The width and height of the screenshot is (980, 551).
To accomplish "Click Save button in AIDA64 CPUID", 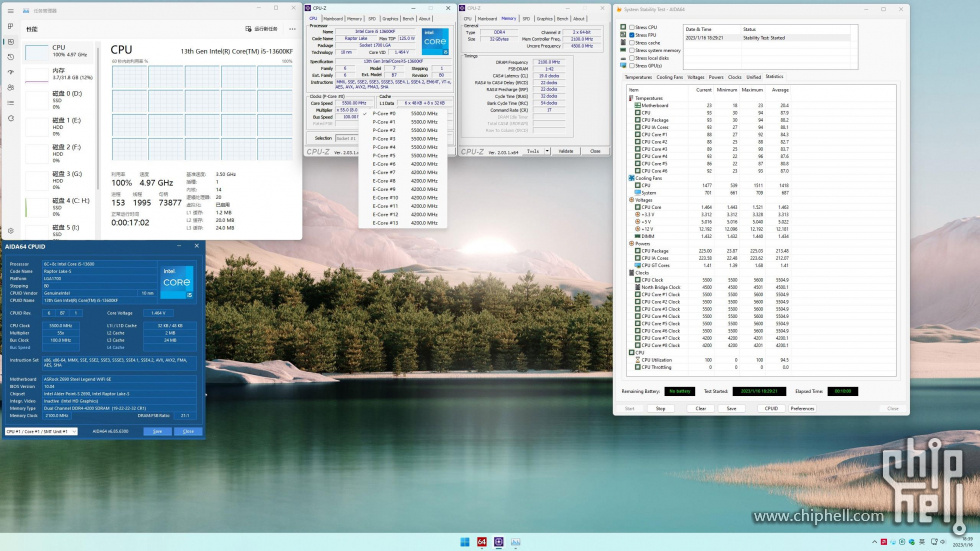I will tap(158, 431).
